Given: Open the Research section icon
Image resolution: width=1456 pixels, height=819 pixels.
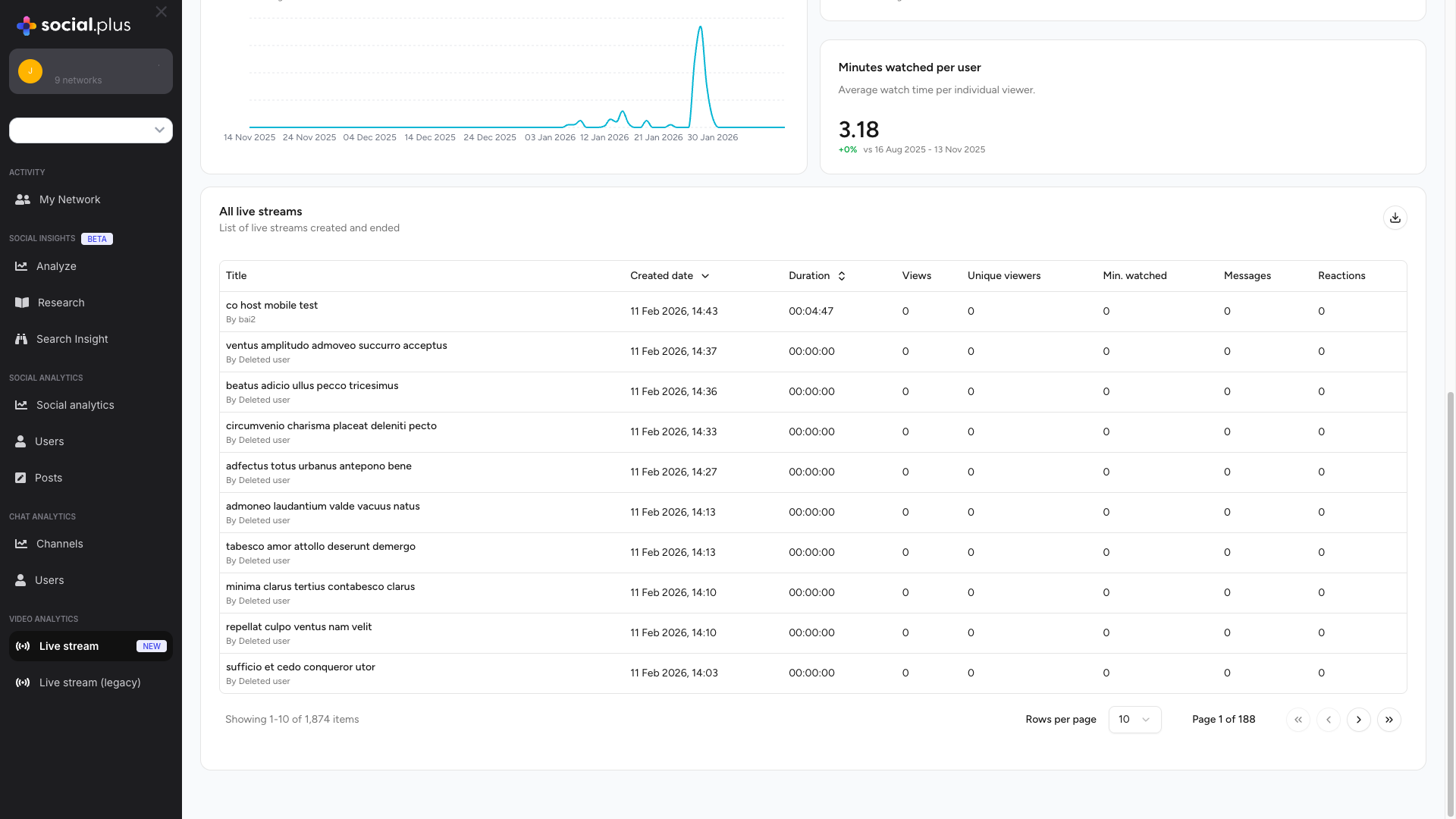Looking at the screenshot, I should (22, 303).
